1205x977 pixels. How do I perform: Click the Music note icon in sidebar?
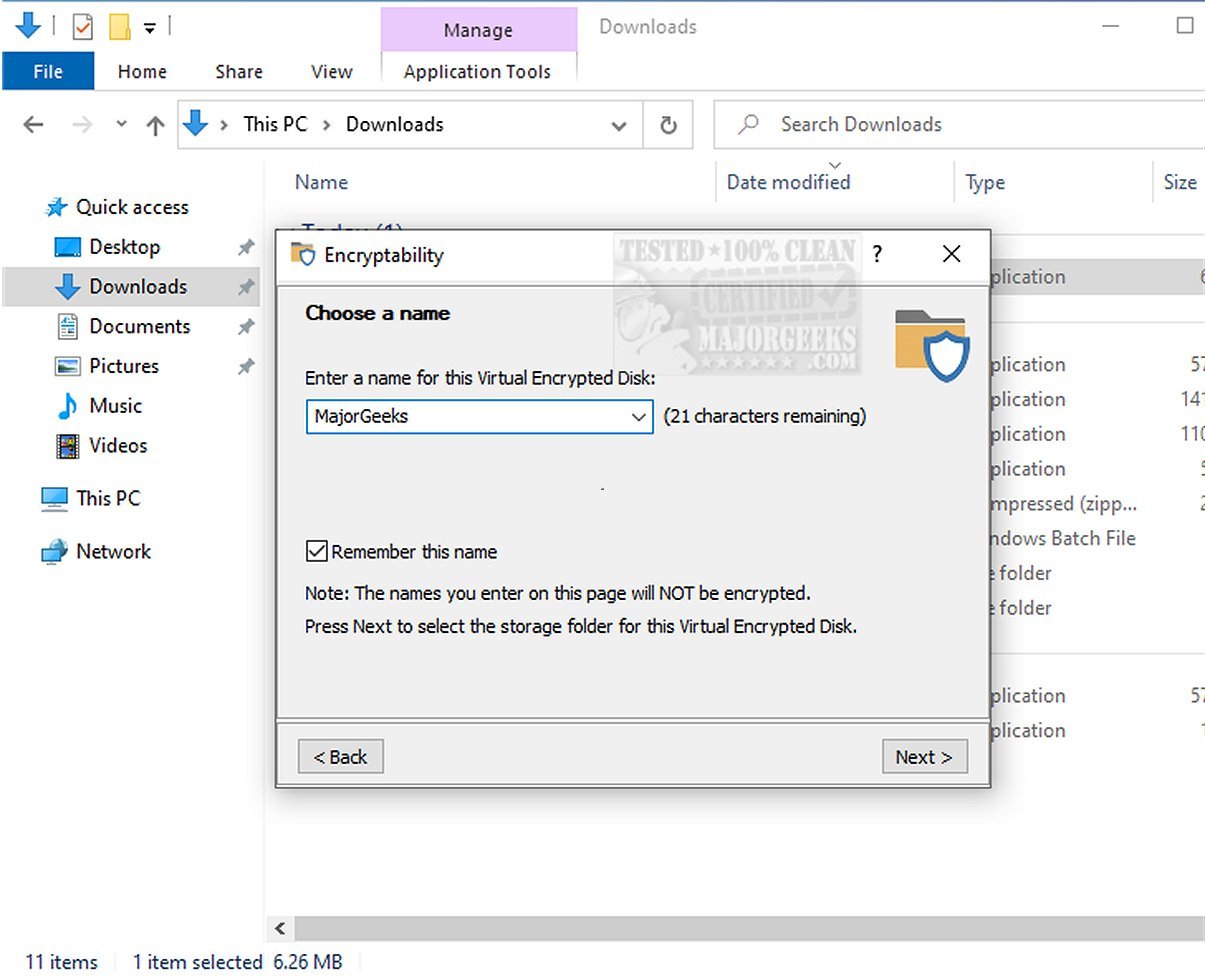coord(67,406)
